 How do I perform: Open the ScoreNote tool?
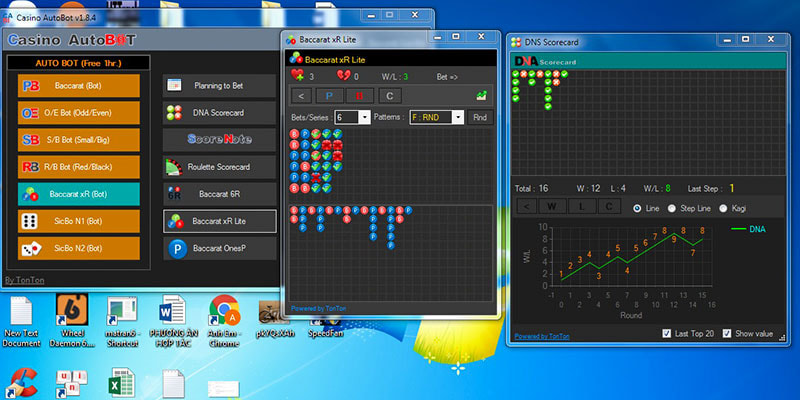[219, 140]
